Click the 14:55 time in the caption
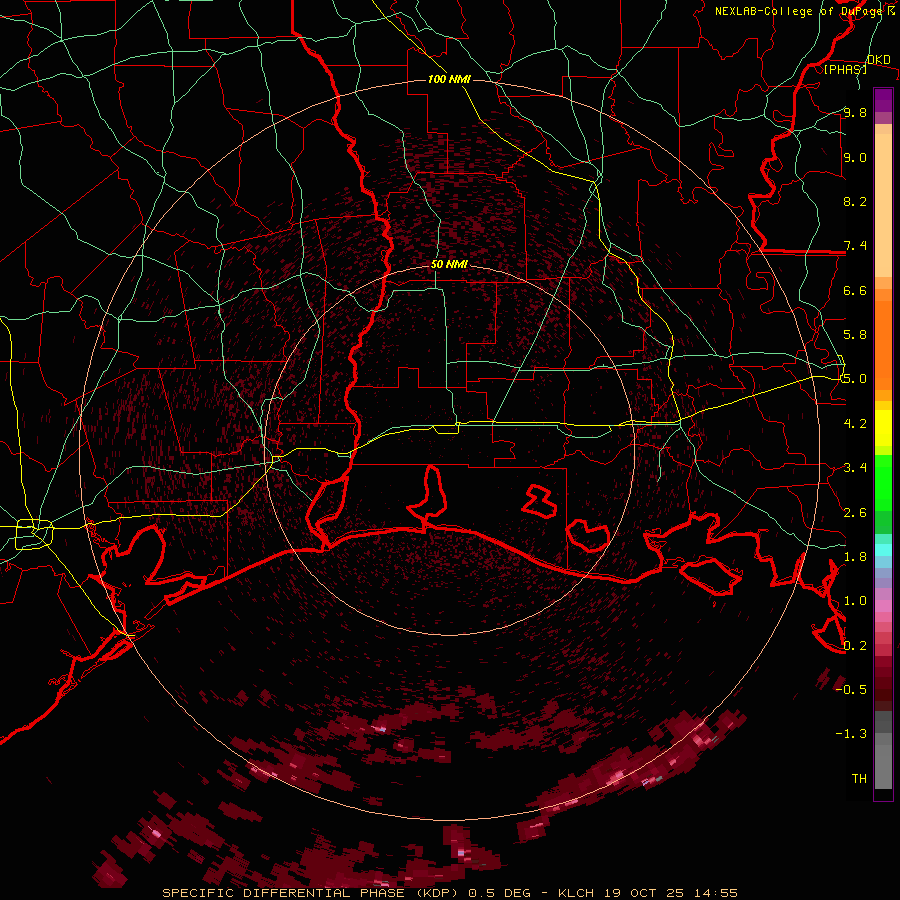 click(714, 893)
